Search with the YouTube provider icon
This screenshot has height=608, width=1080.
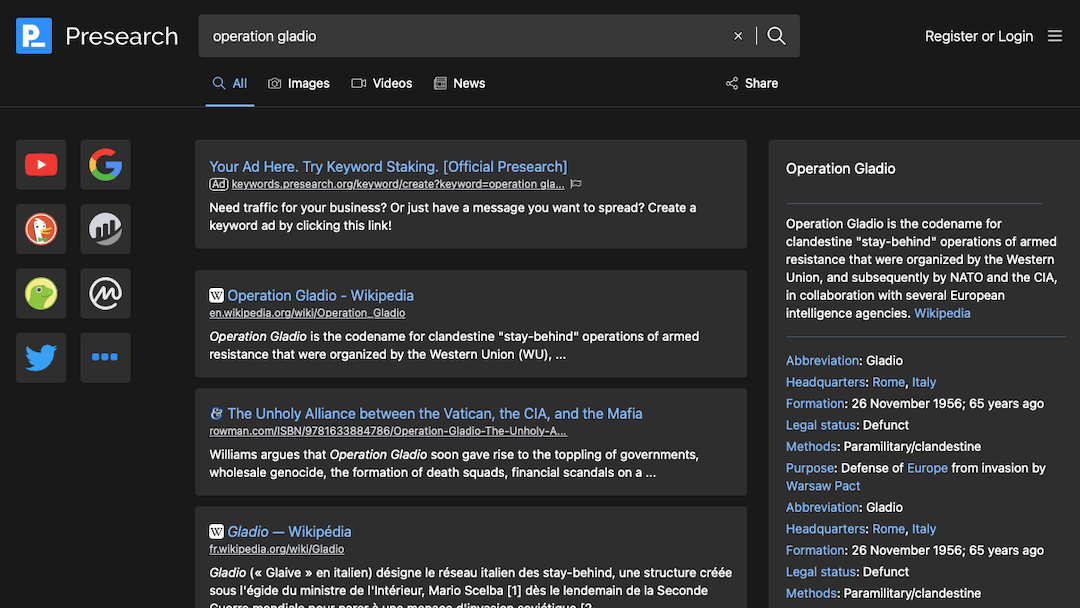pos(41,165)
